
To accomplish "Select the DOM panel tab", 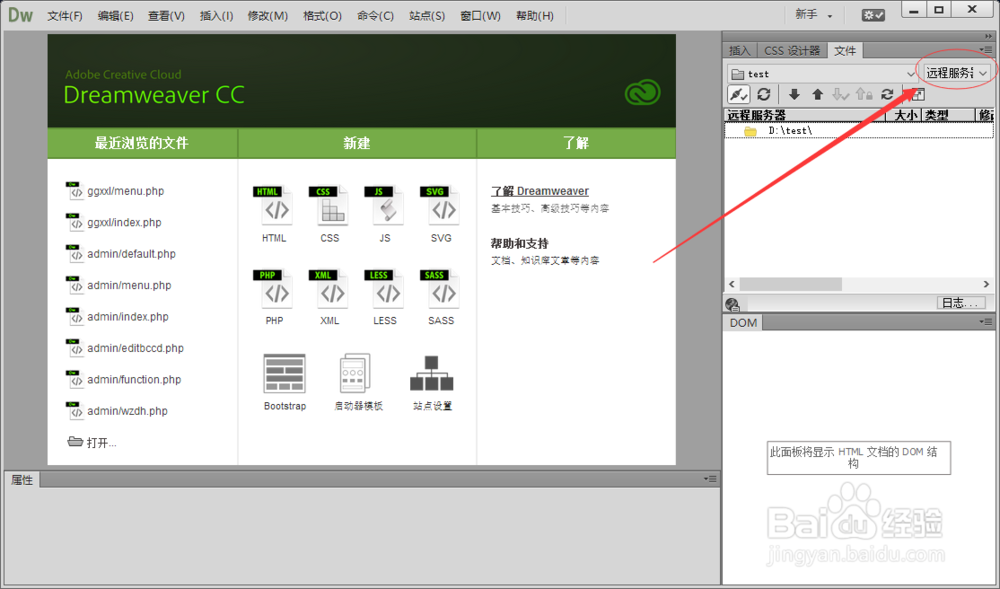I will click(743, 323).
